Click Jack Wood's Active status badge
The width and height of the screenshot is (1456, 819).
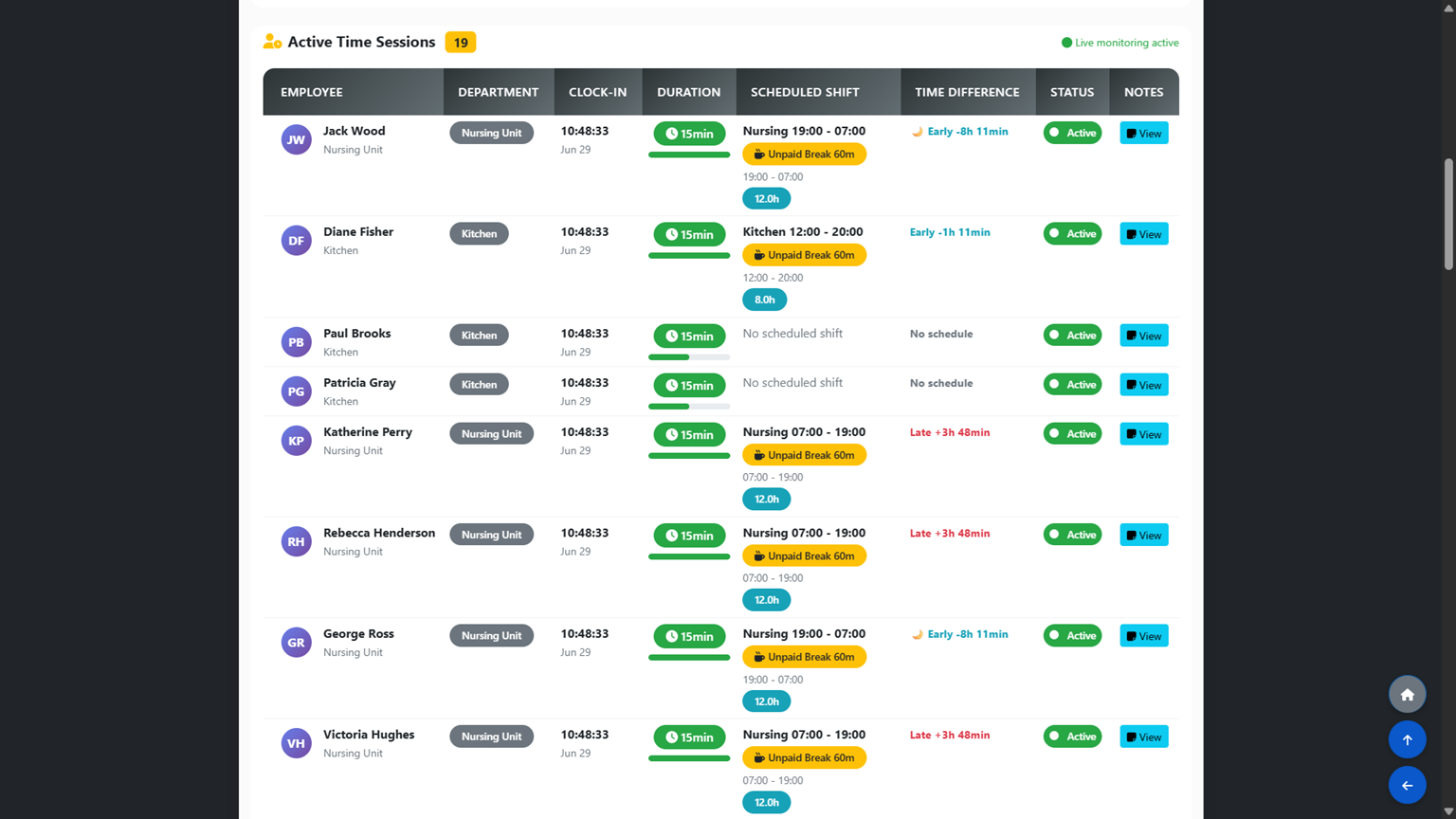(1072, 133)
